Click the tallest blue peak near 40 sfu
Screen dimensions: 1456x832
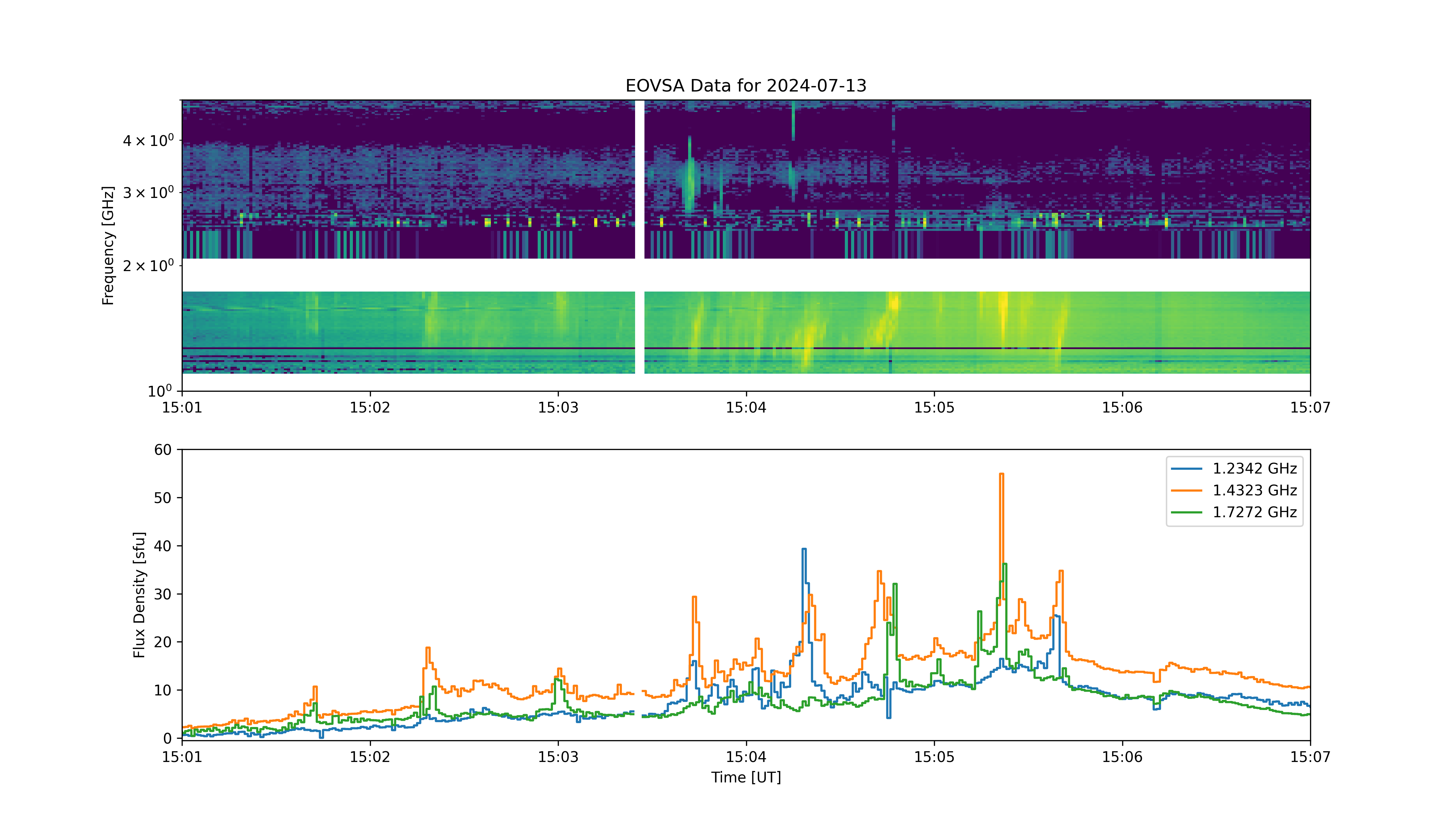[x=804, y=549]
